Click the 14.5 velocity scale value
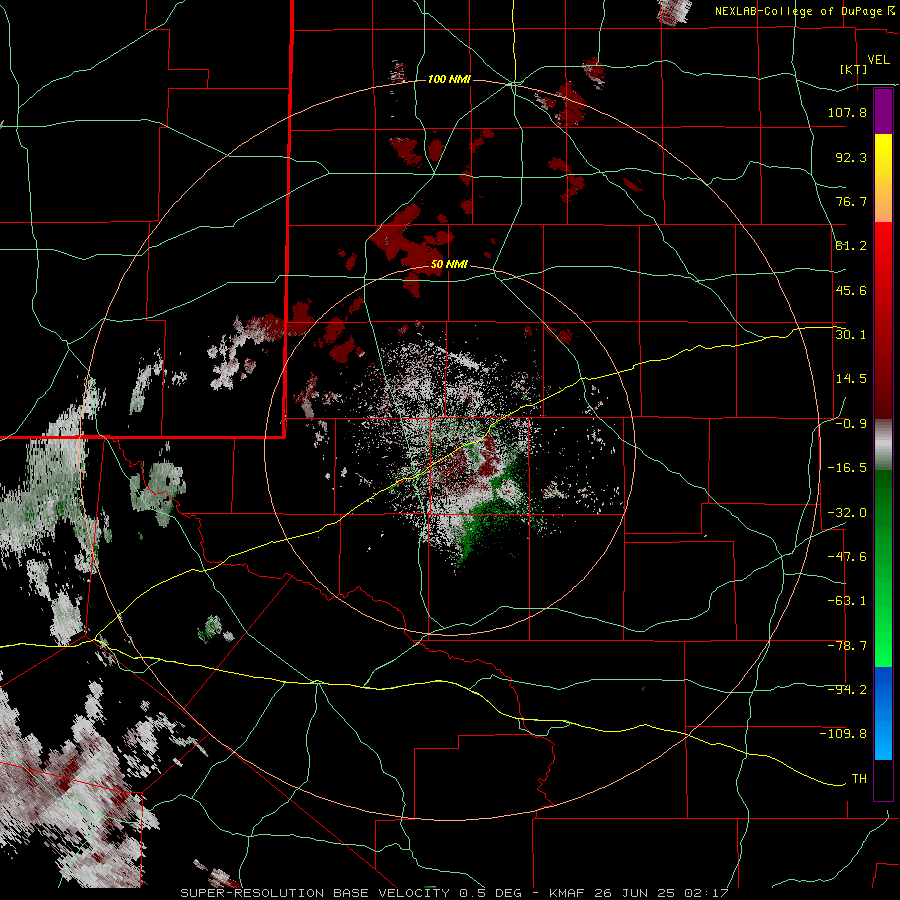 (851, 379)
